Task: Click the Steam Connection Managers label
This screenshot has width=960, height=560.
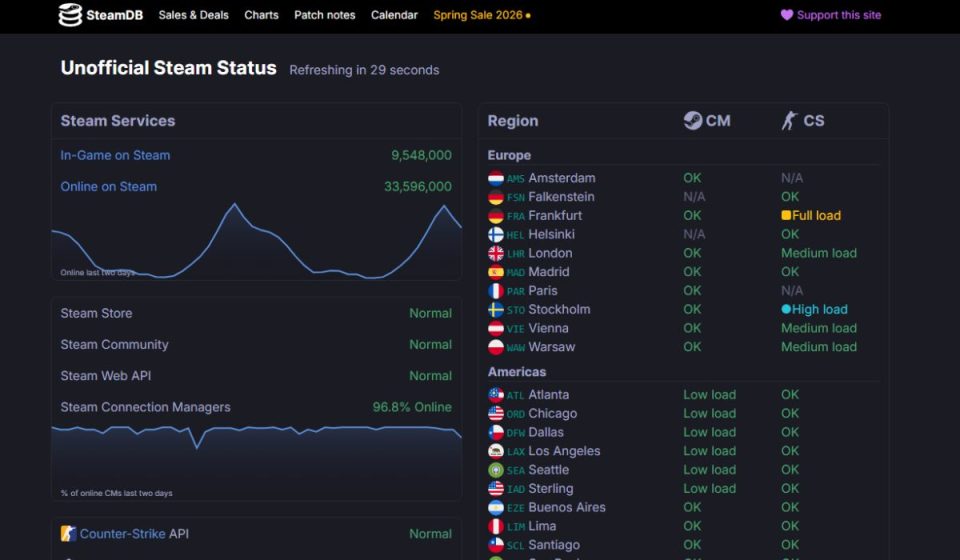Action: click(x=146, y=407)
